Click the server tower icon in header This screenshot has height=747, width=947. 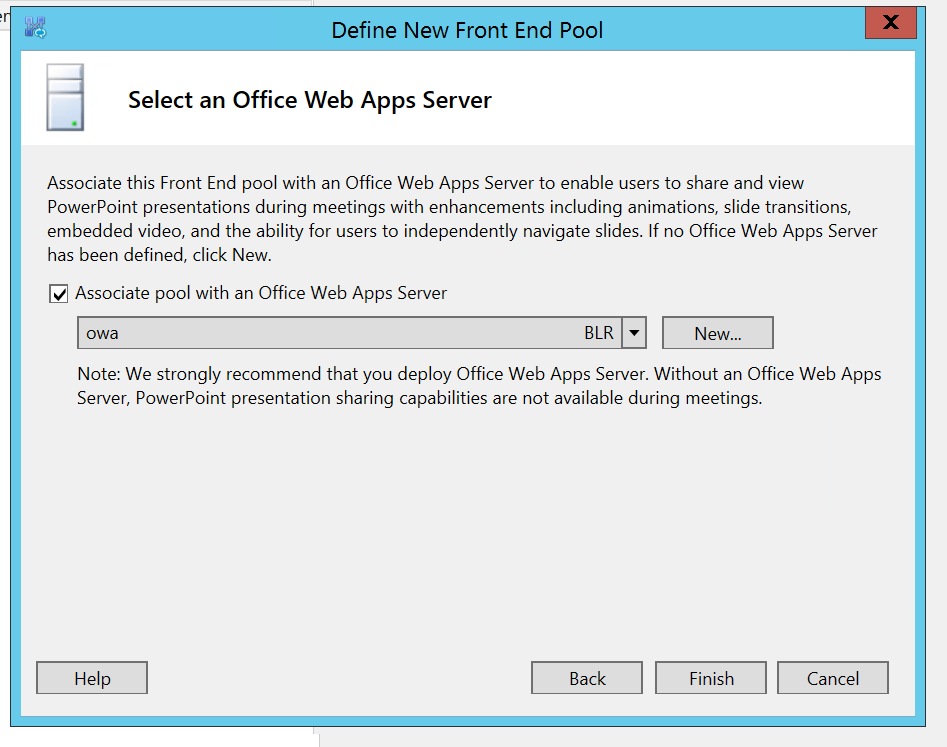point(65,97)
